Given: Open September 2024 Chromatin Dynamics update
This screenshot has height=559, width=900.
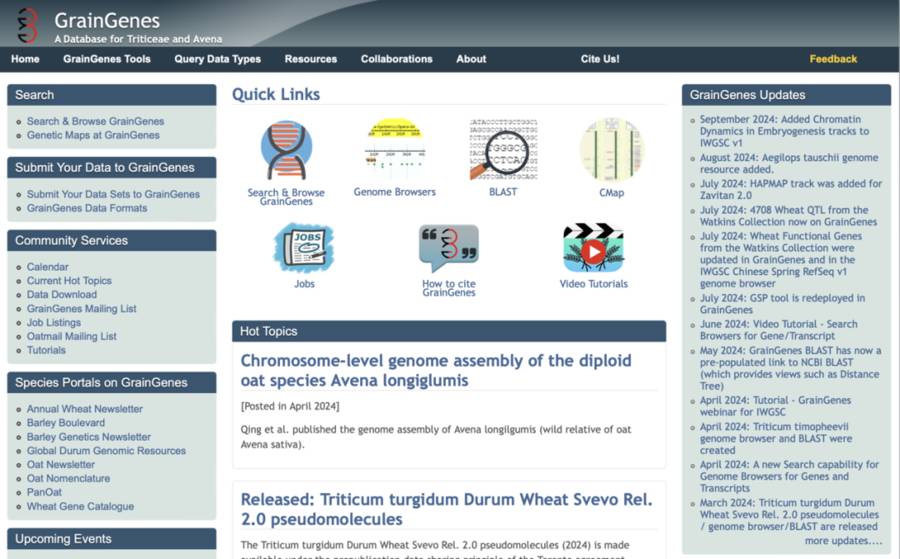Looking at the screenshot, I should 784,131.
